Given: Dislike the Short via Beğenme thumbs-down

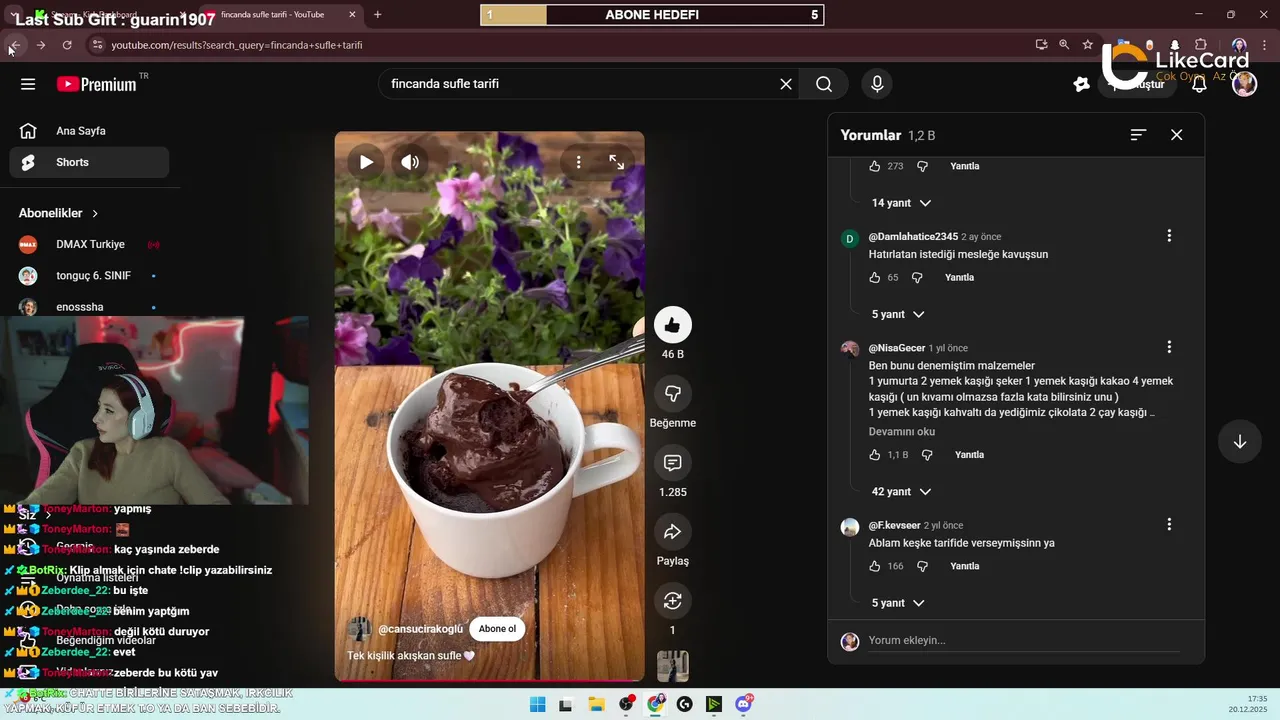Looking at the screenshot, I should click(673, 394).
